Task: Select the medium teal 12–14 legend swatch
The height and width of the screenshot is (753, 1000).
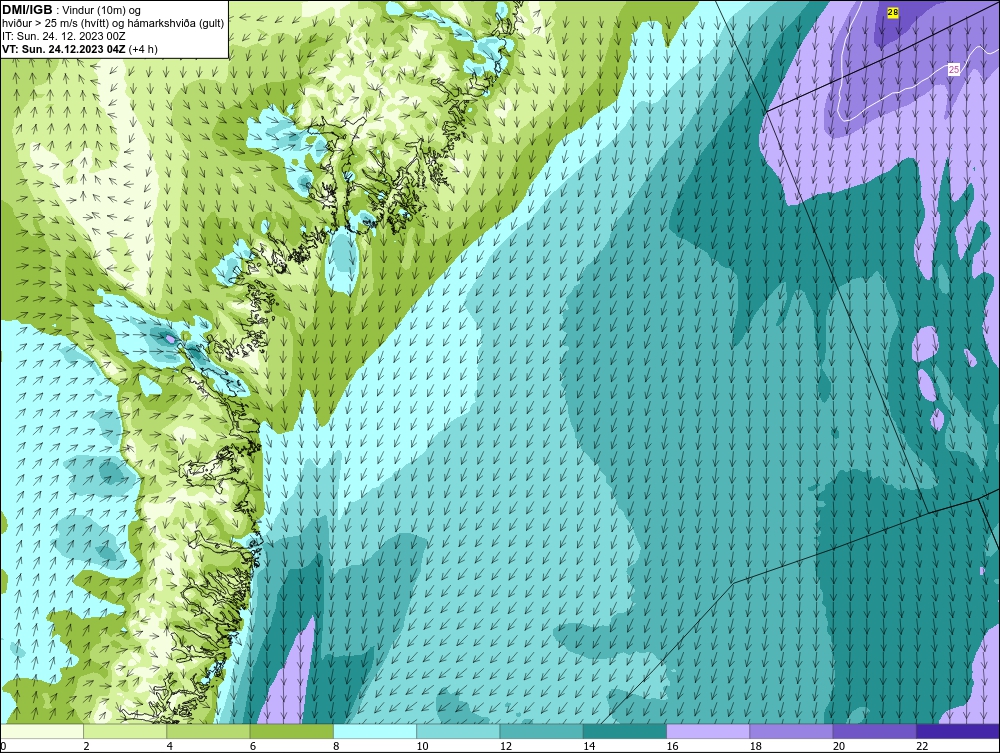Action: (x=541, y=731)
